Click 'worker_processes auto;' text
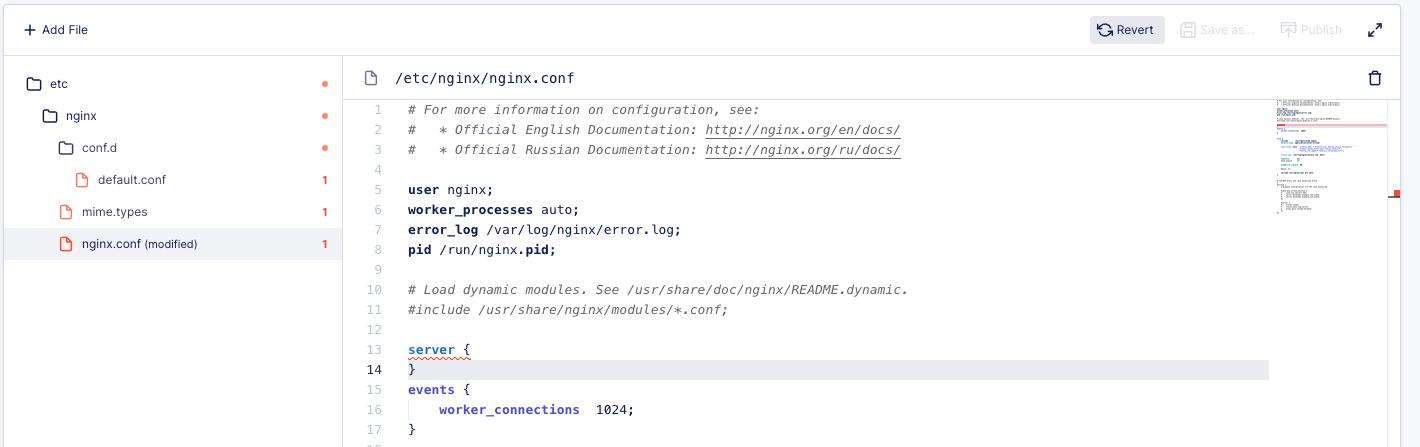 493,210
